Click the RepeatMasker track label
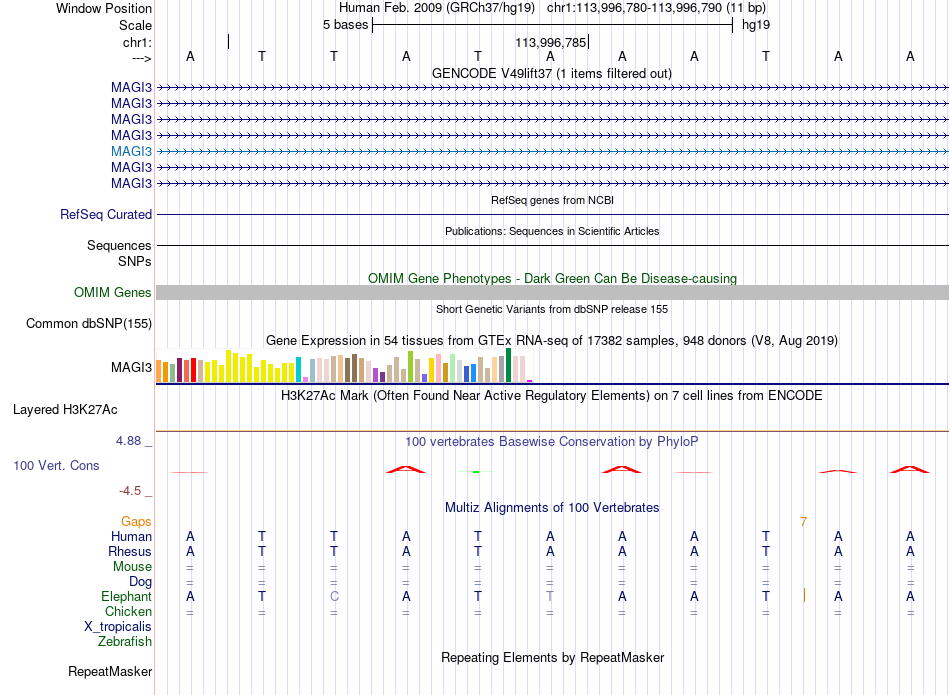Screen dimensions: 950x695 point(110,671)
